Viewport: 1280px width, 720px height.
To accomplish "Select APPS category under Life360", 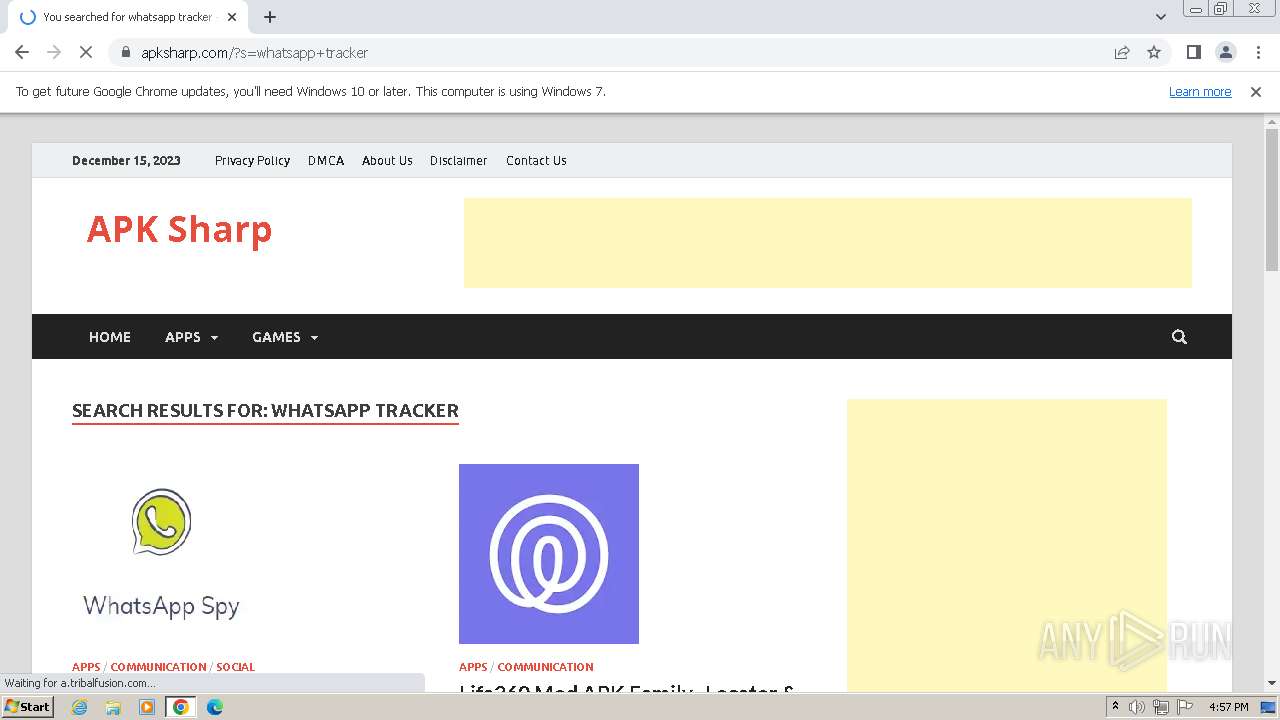I will [473, 667].
